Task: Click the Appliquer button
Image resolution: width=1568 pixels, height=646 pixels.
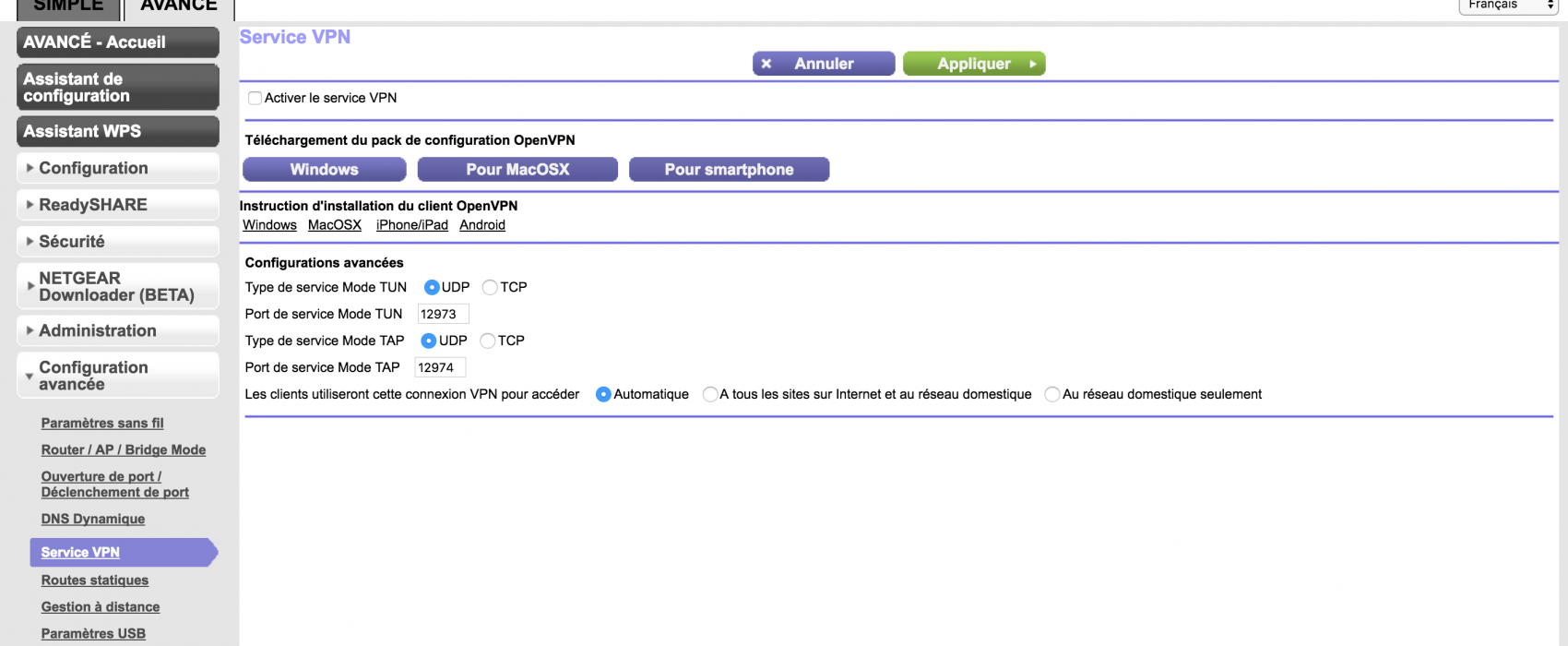Action: [974, 64]
